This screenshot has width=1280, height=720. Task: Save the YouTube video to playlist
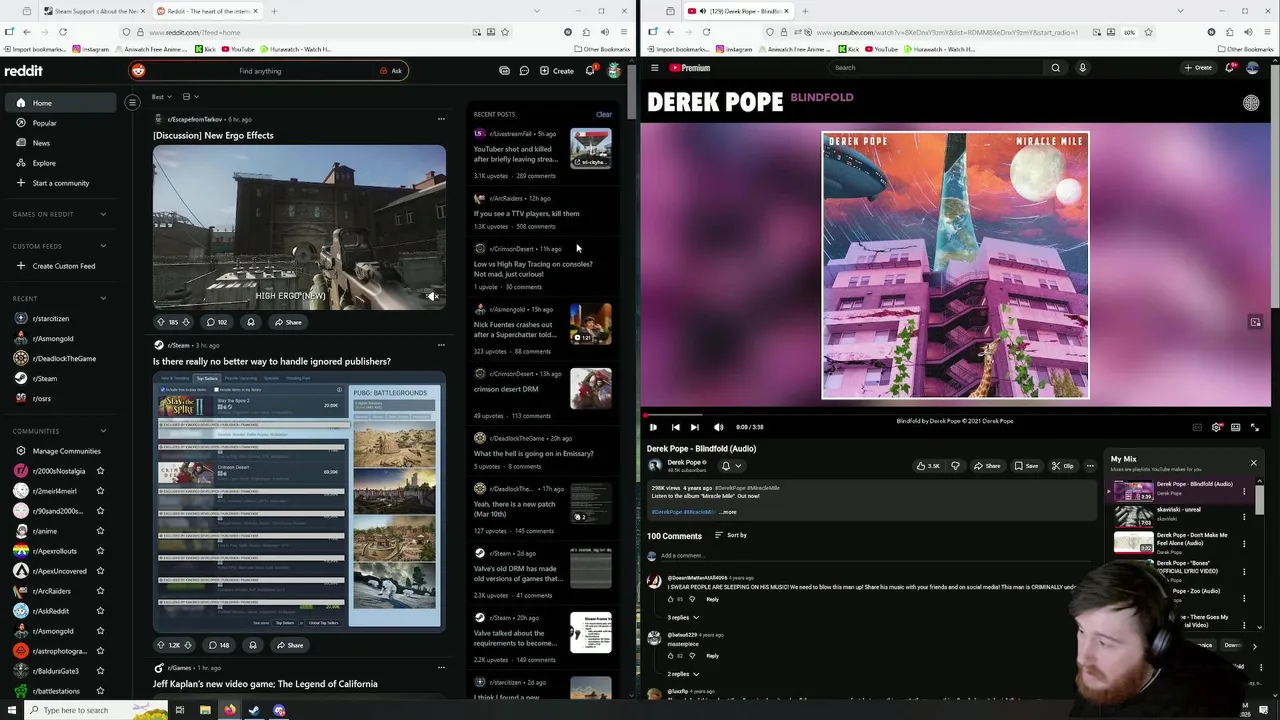pos(1026,466)
